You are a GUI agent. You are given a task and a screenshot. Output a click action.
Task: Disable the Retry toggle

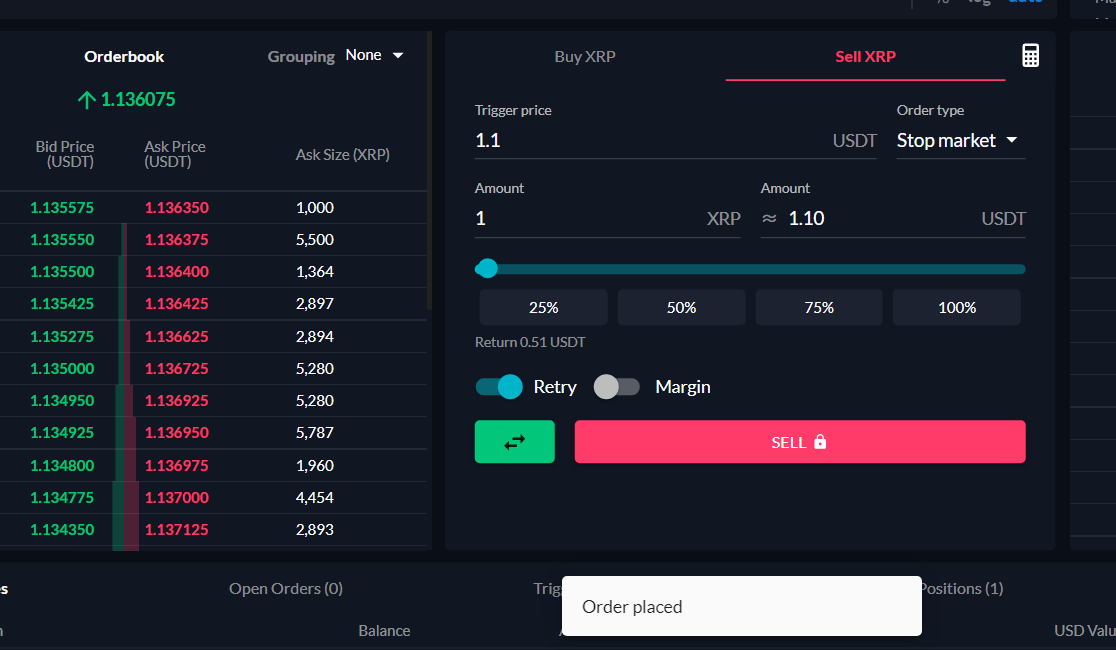[498, 386]
